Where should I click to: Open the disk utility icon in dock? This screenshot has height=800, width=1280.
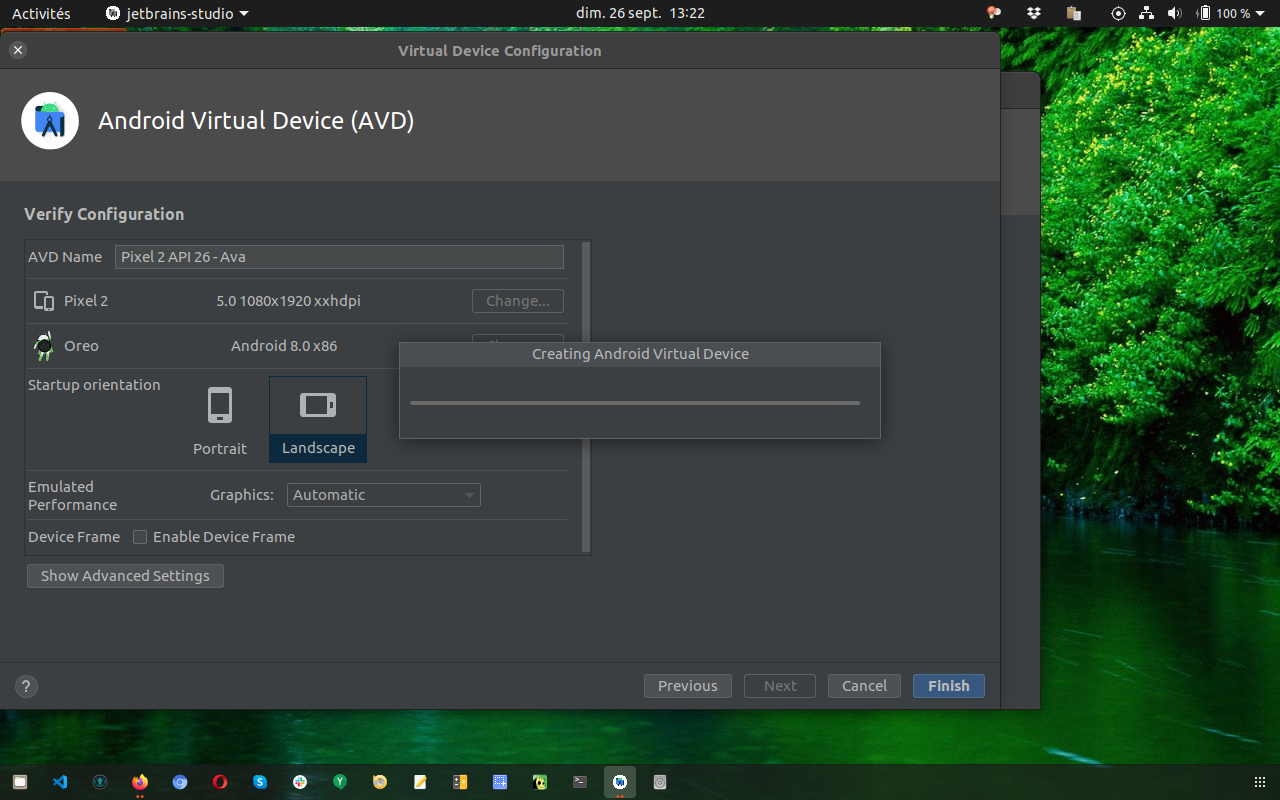tap(660, 782)
